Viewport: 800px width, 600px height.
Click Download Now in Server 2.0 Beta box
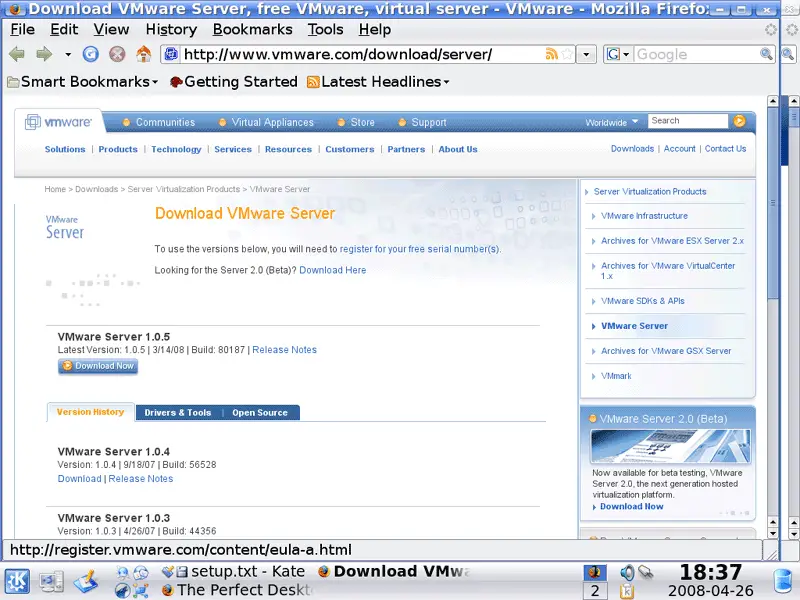coord(632,507)
